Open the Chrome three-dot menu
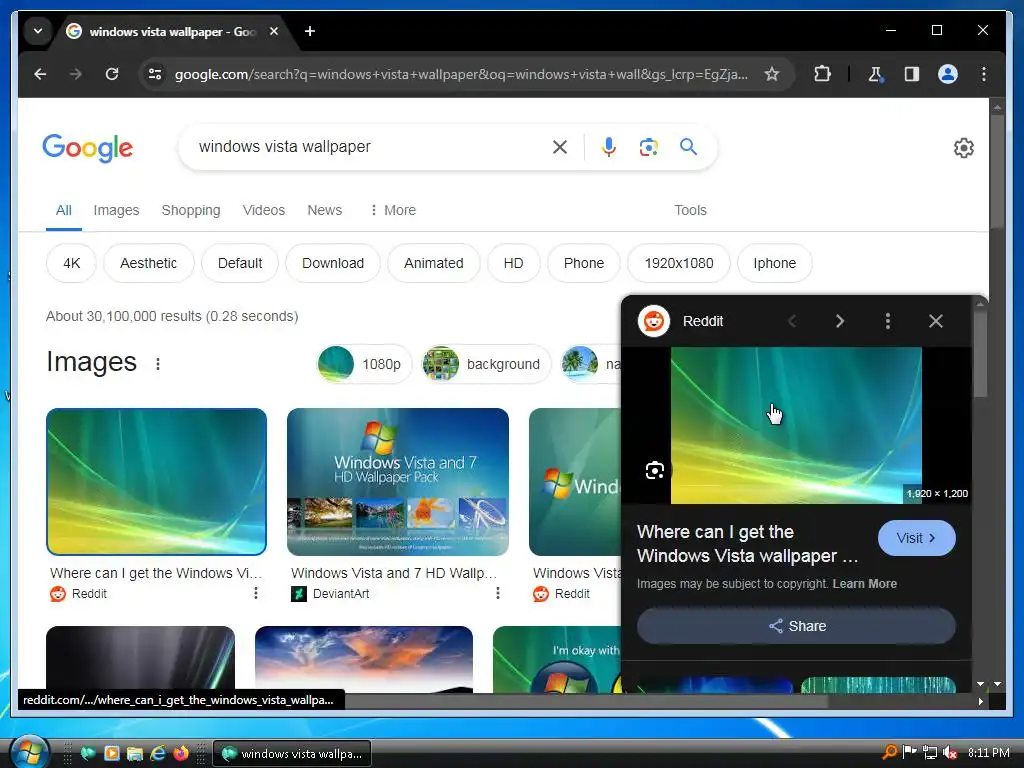 point(984,74)
